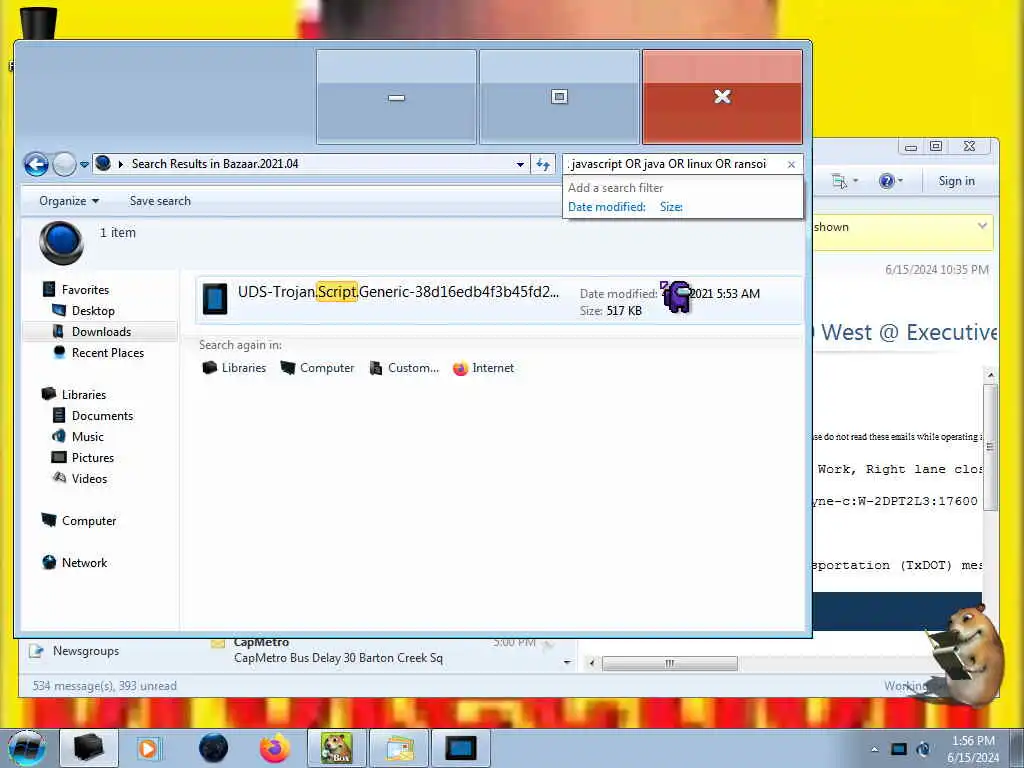This screenshot has width=1024, height=768.
Task: Click Search Results in Bazaar.2021.04 breadcrumb
Action: pyautogui.click(x=215, y=164)
